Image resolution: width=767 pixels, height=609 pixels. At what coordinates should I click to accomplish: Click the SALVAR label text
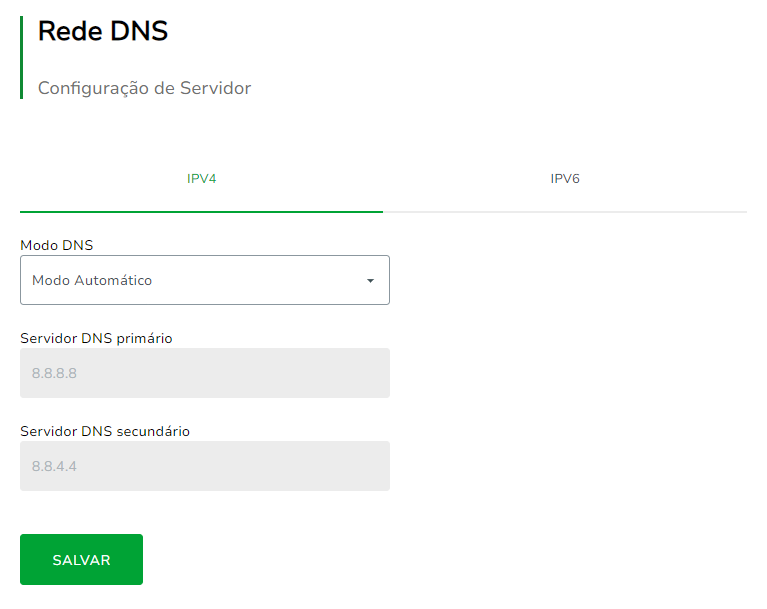[x=81, y=560]
